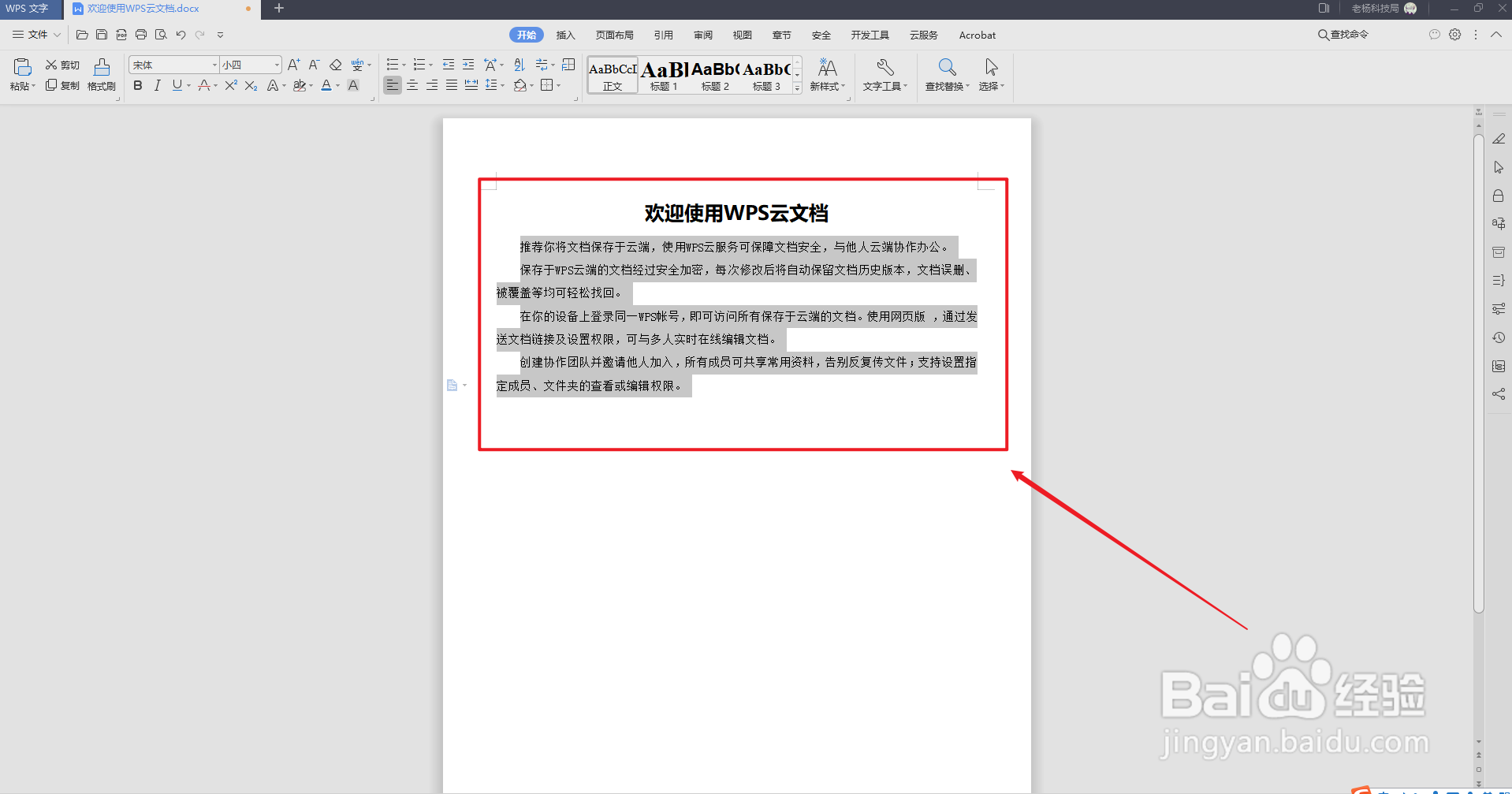Image resolution: width=1512 pixels, height=794 pixels.
Task: Decrease font size with A- icon
Action: point(314,65)
